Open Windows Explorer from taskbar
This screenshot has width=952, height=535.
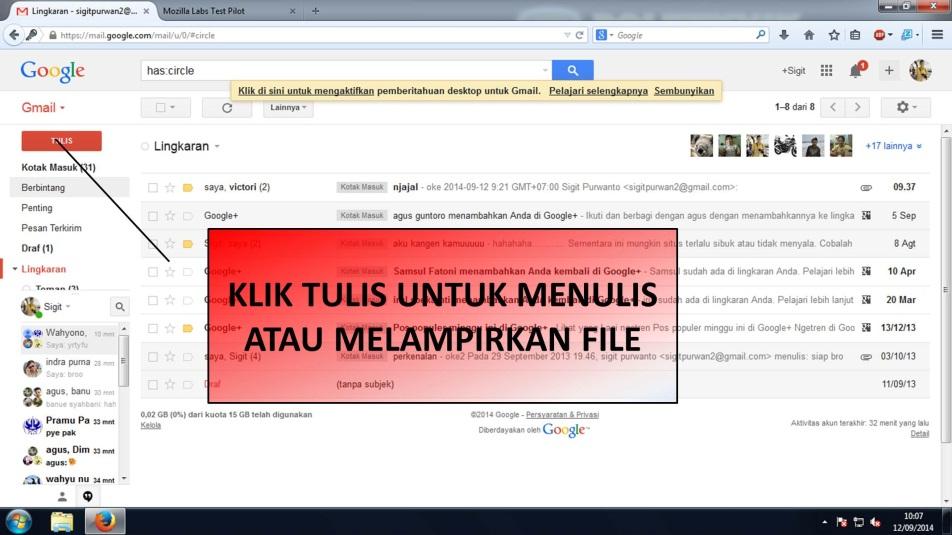pos(61,522)
